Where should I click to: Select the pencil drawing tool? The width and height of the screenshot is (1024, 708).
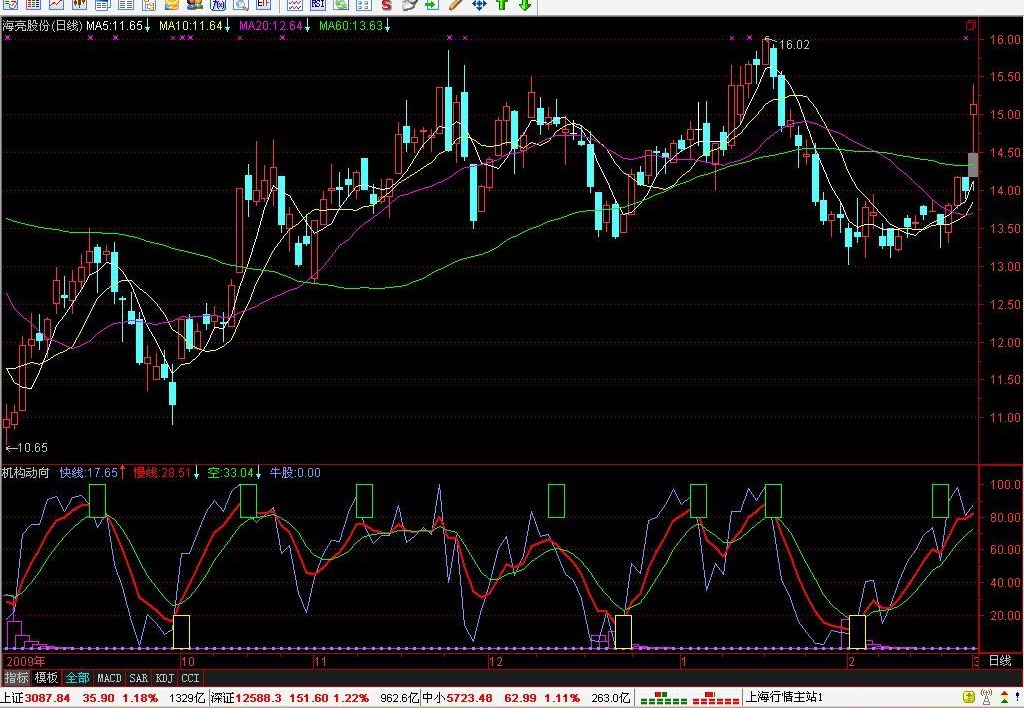pos(455,5)
